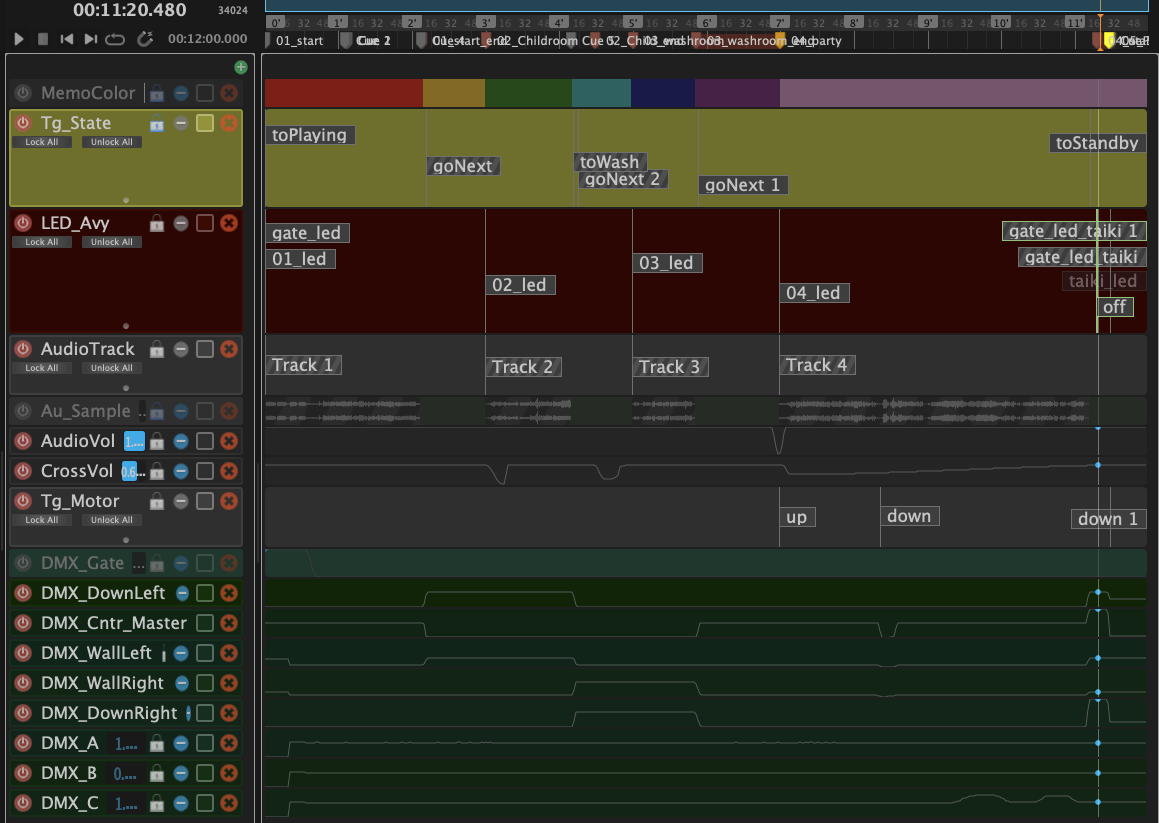Delete the LED_Avy track
Screen dimensions: 1159x823
coord(228,223)
